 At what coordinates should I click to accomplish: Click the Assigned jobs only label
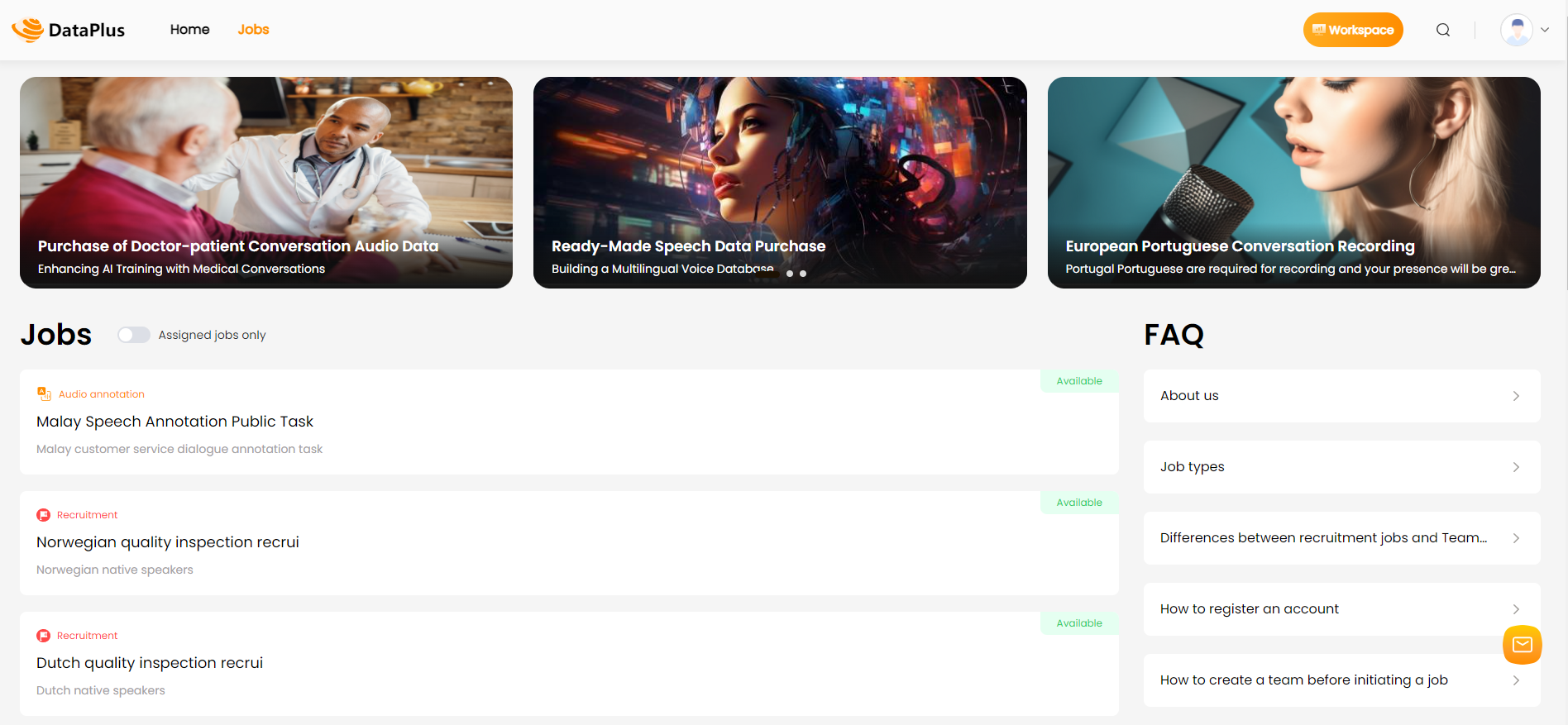tap(212, 335)
